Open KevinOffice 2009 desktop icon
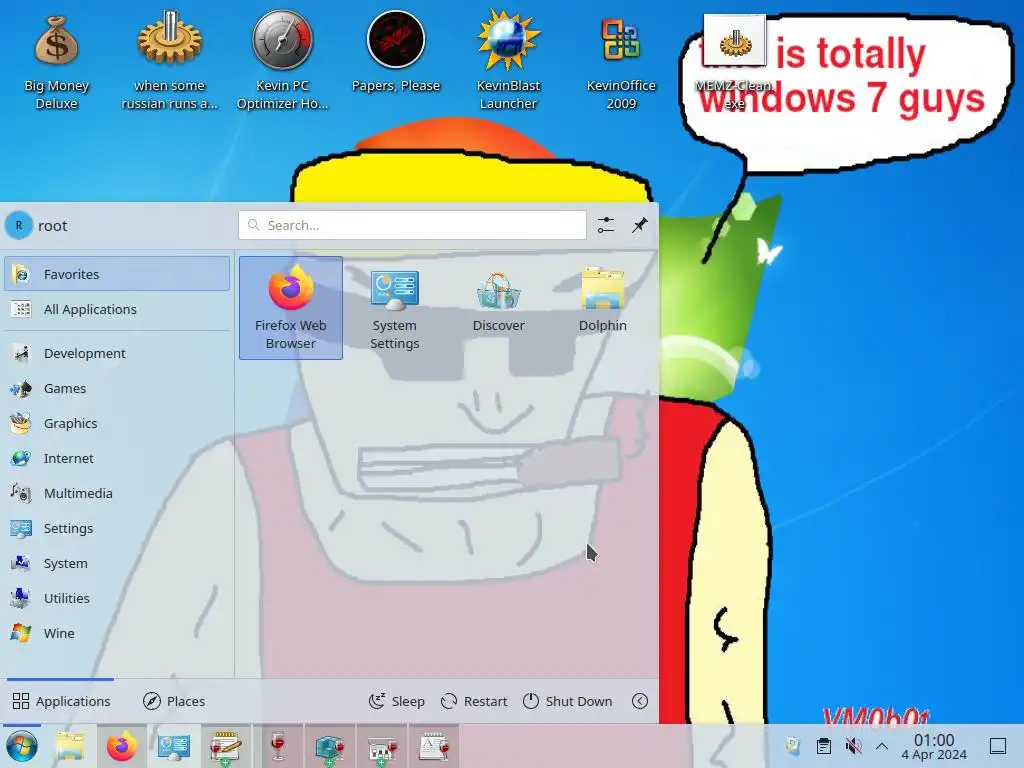Screen dimensions: 1024x768 pos(621,61)
